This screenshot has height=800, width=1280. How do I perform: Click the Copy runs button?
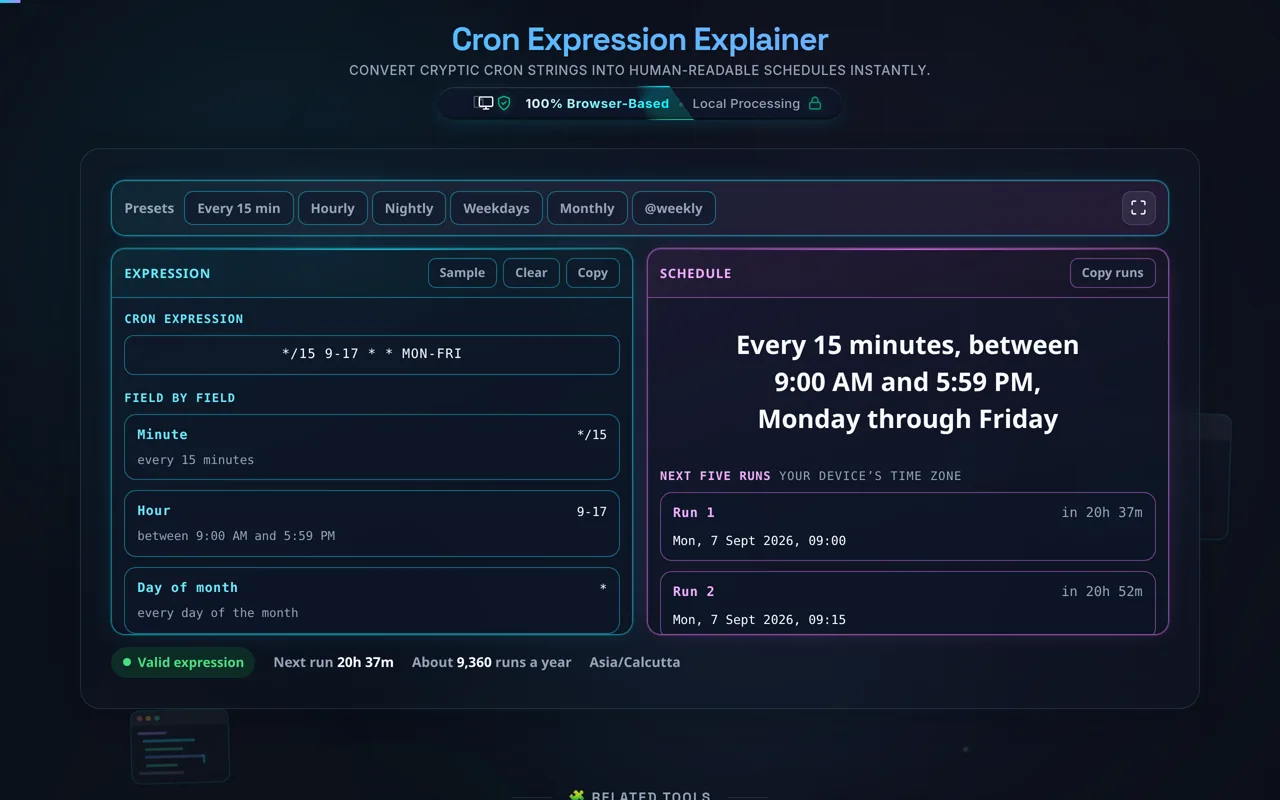[x=1112, y=273]
